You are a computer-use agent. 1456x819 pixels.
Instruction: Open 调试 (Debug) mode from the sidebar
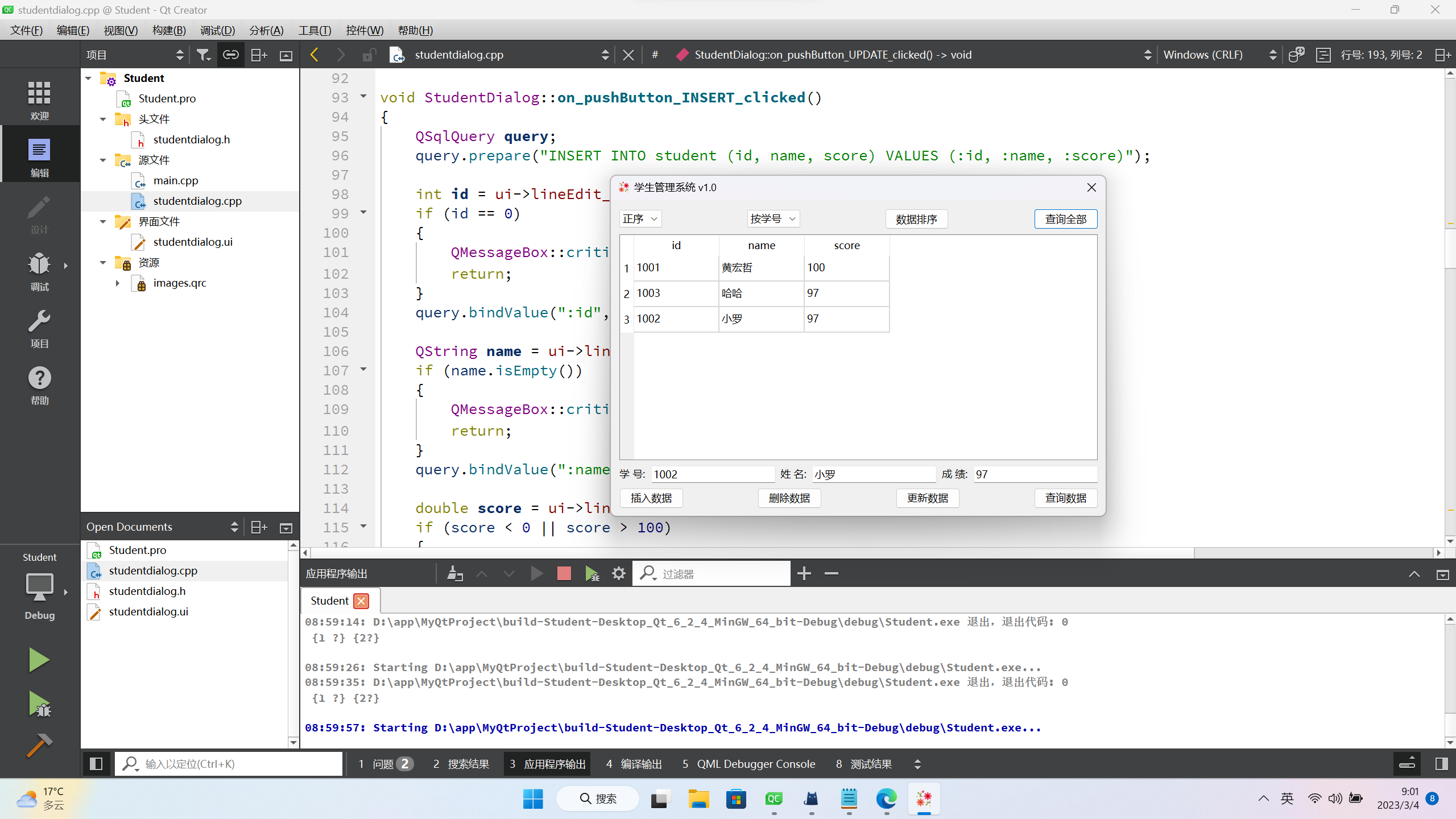(38, 271)
